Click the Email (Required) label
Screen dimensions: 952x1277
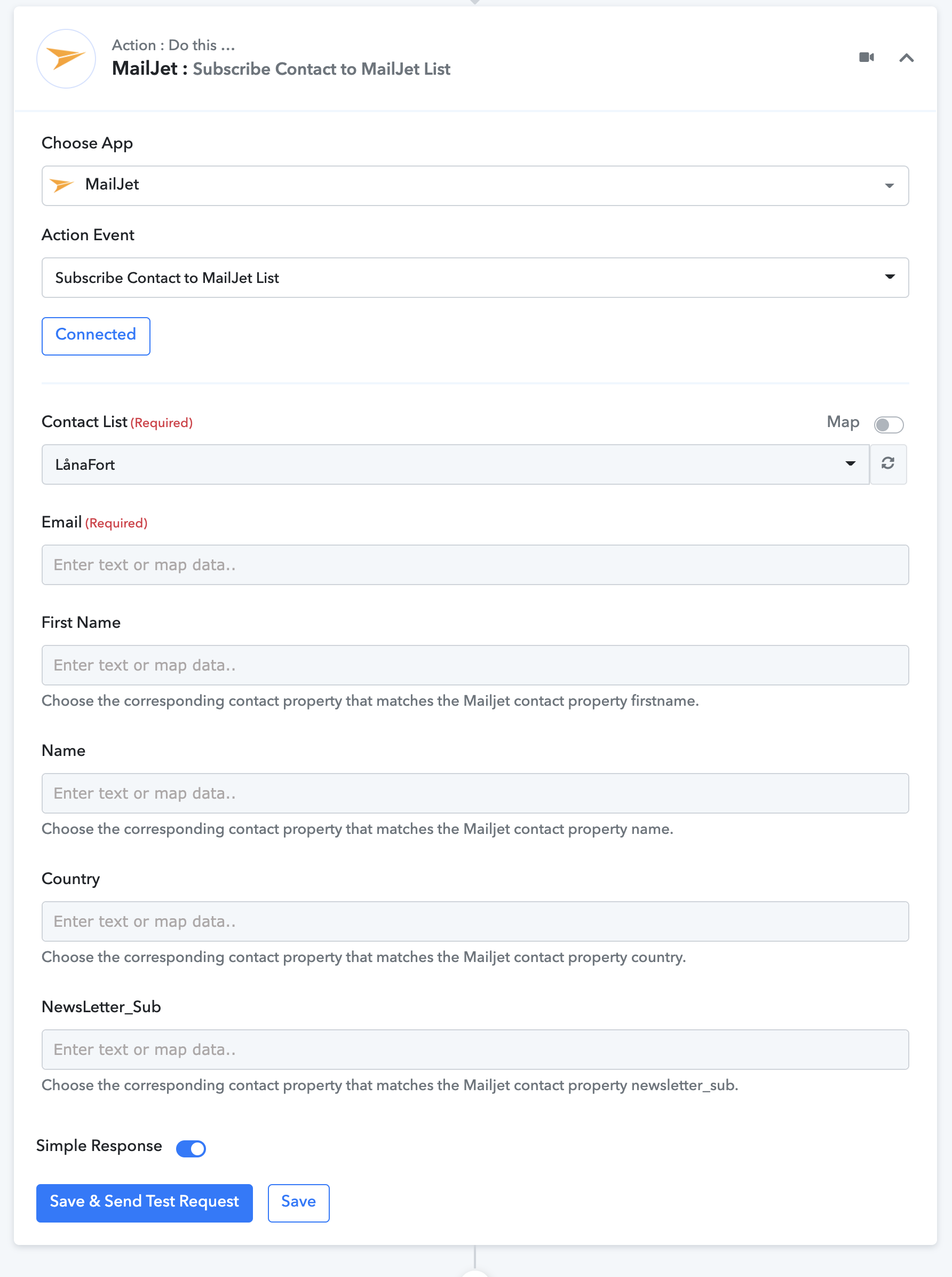click(x=94, y=522)
